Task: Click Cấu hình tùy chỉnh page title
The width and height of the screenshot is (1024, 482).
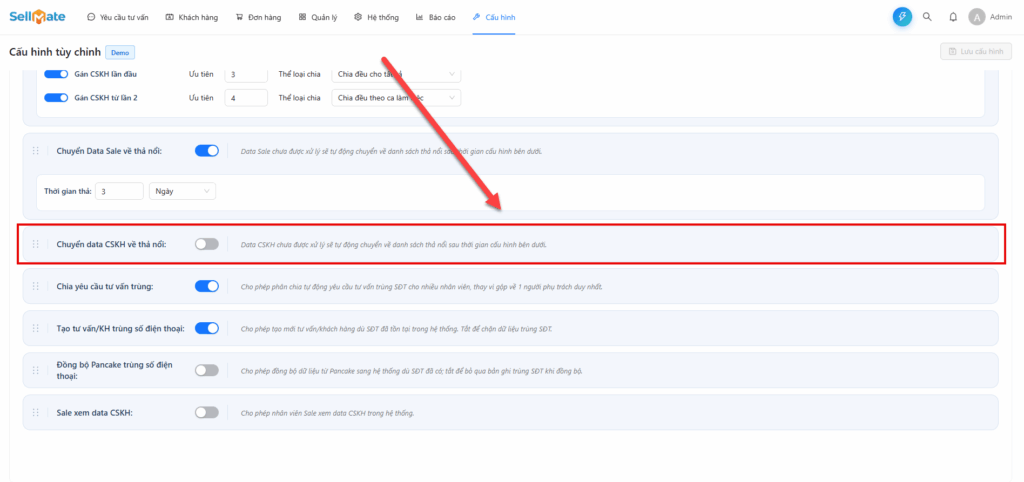Action: (x=55, y=52)
